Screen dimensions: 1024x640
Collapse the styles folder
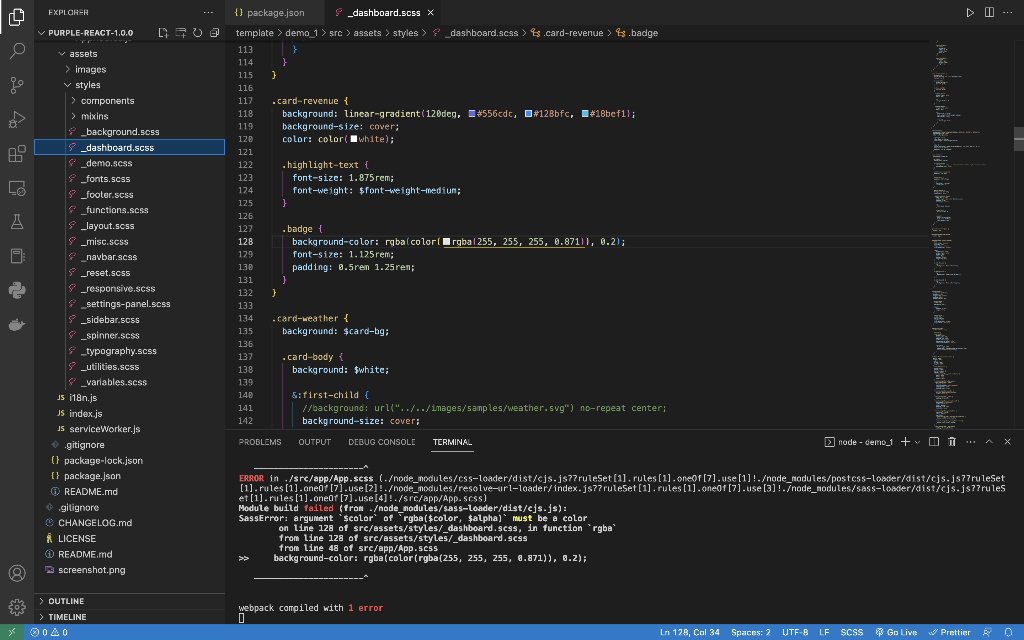88,85
